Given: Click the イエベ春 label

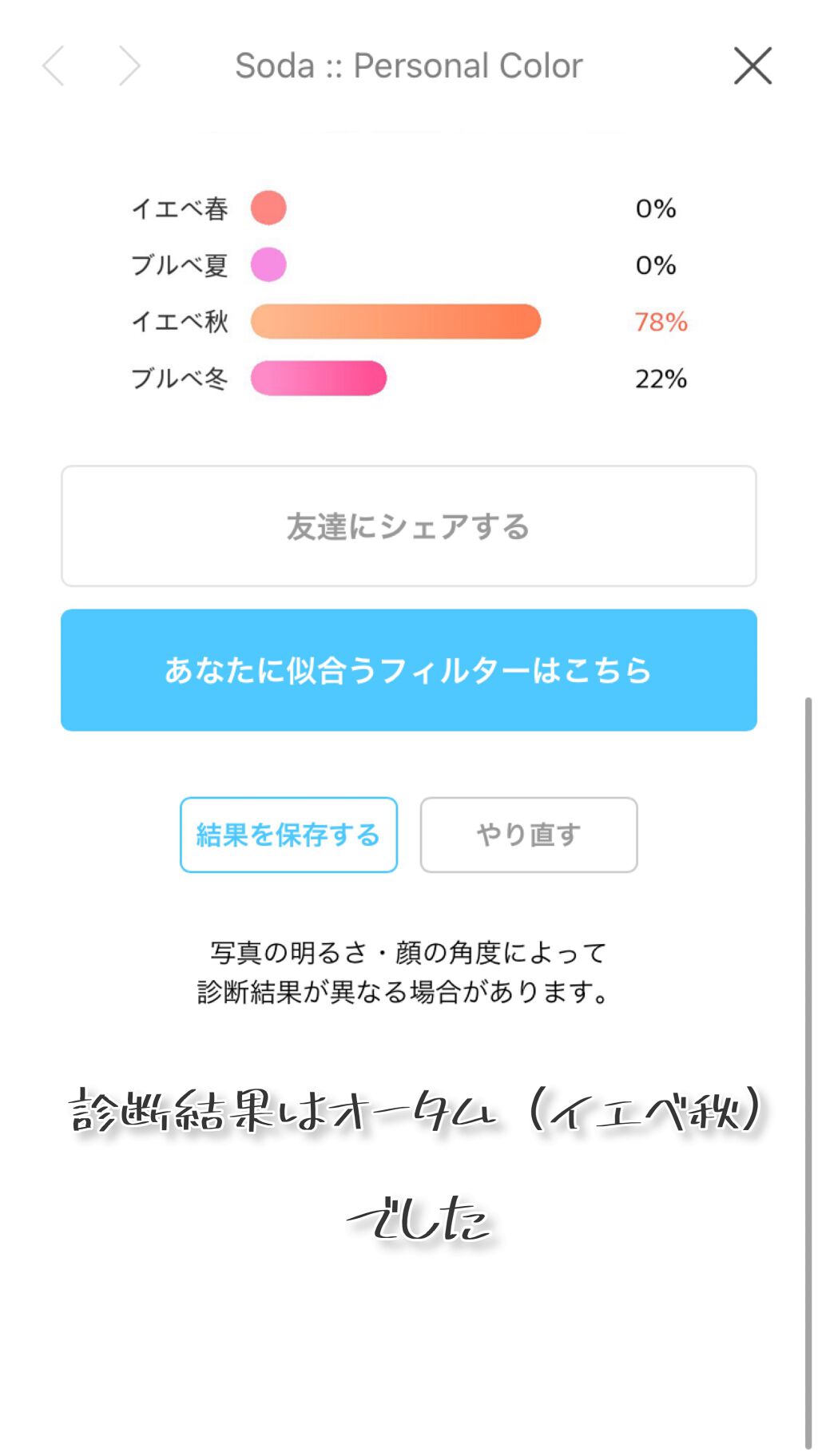Looking at the screenshot, I should [x=180, y=208].
